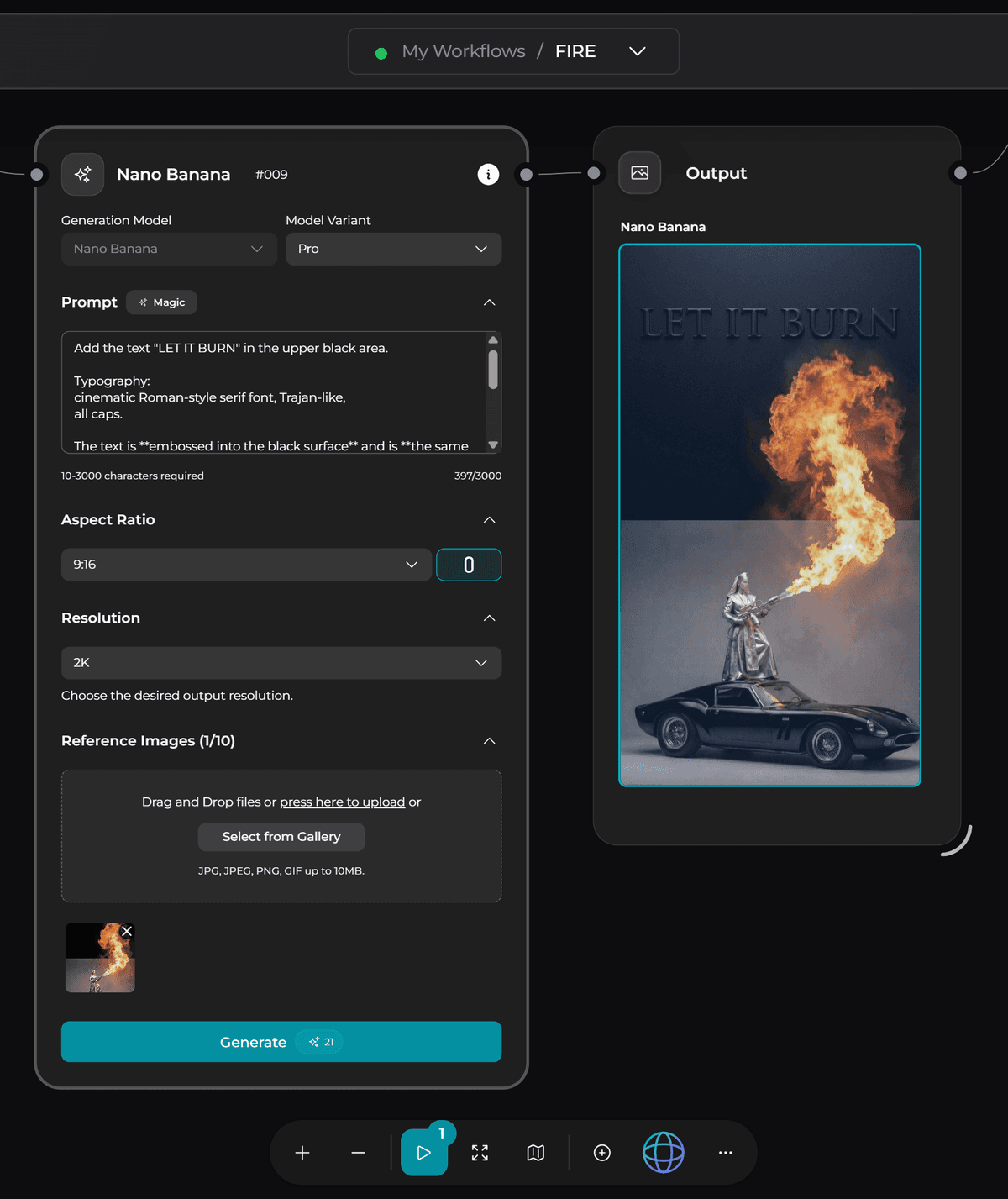Click the Select from Gallery button
Image resolution: width=1008 pixels, height=1199 pixels.
(281, 837)
